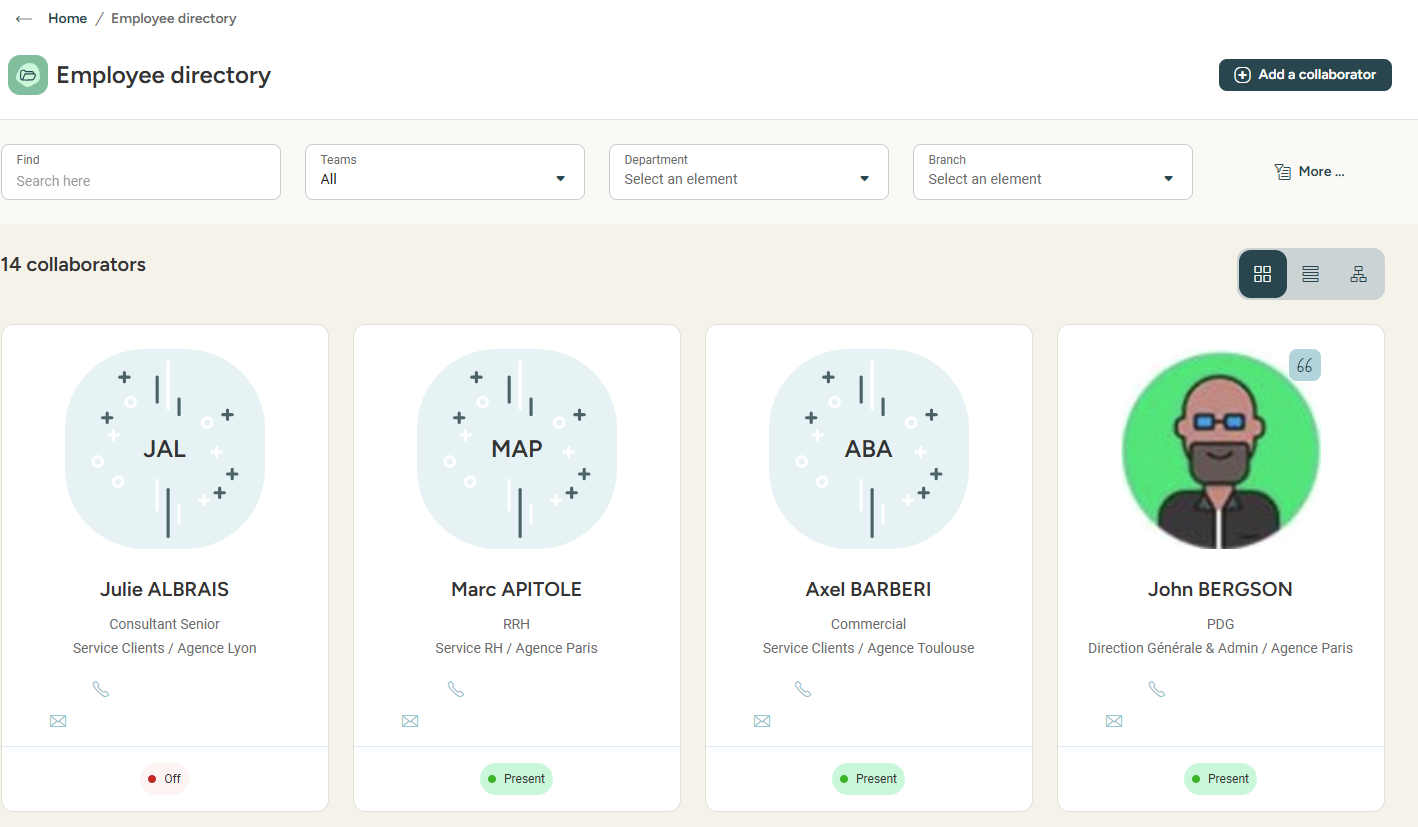Click 'PDG' job title text
This screenshot has width=1418, height=827.
pyautogui.click(x=1221, y=624)
